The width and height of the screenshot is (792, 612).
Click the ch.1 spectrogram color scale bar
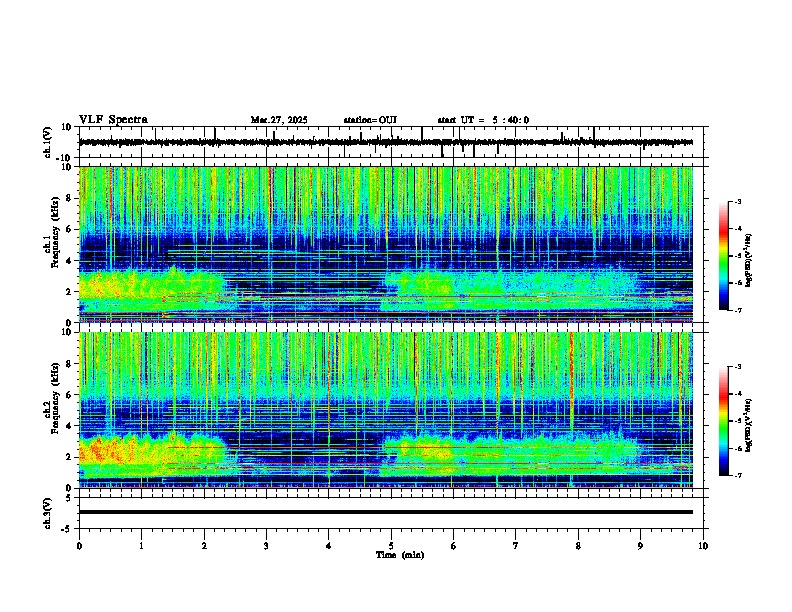[723, 256]
